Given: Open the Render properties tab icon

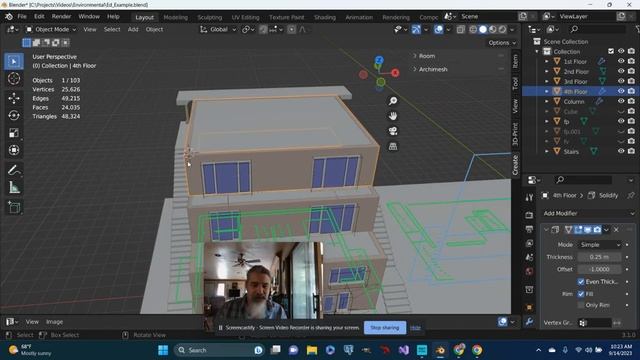Looking at the screenshot, I should point(529,215).
